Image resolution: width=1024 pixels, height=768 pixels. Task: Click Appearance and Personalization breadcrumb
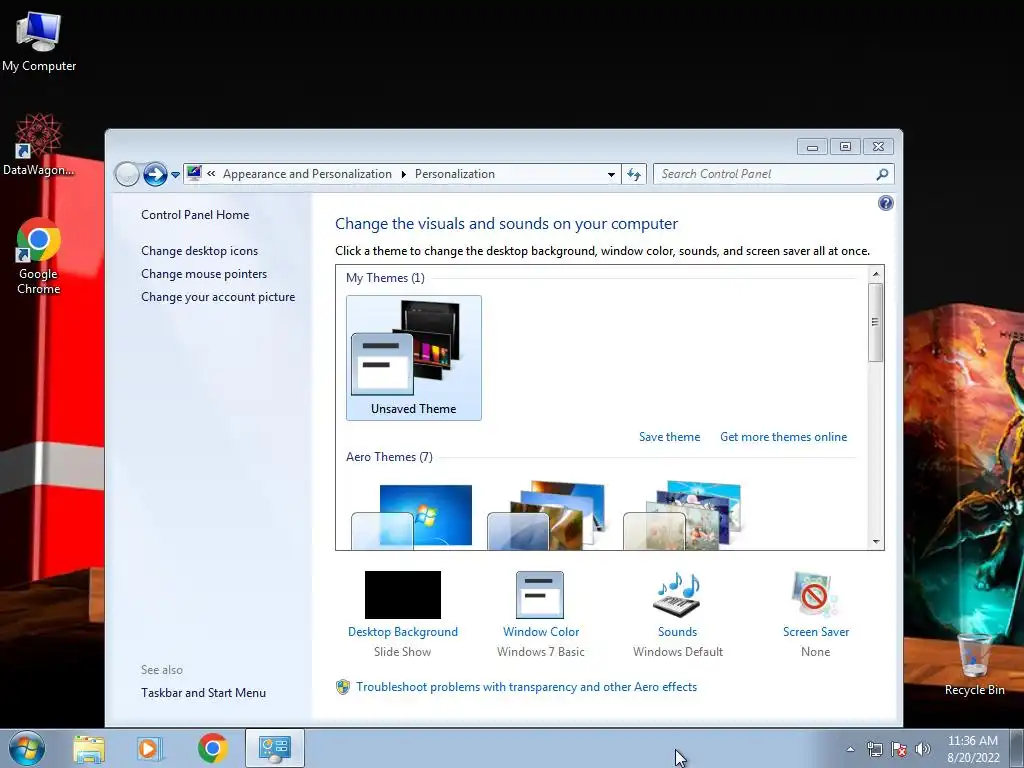tap(307, 174)
